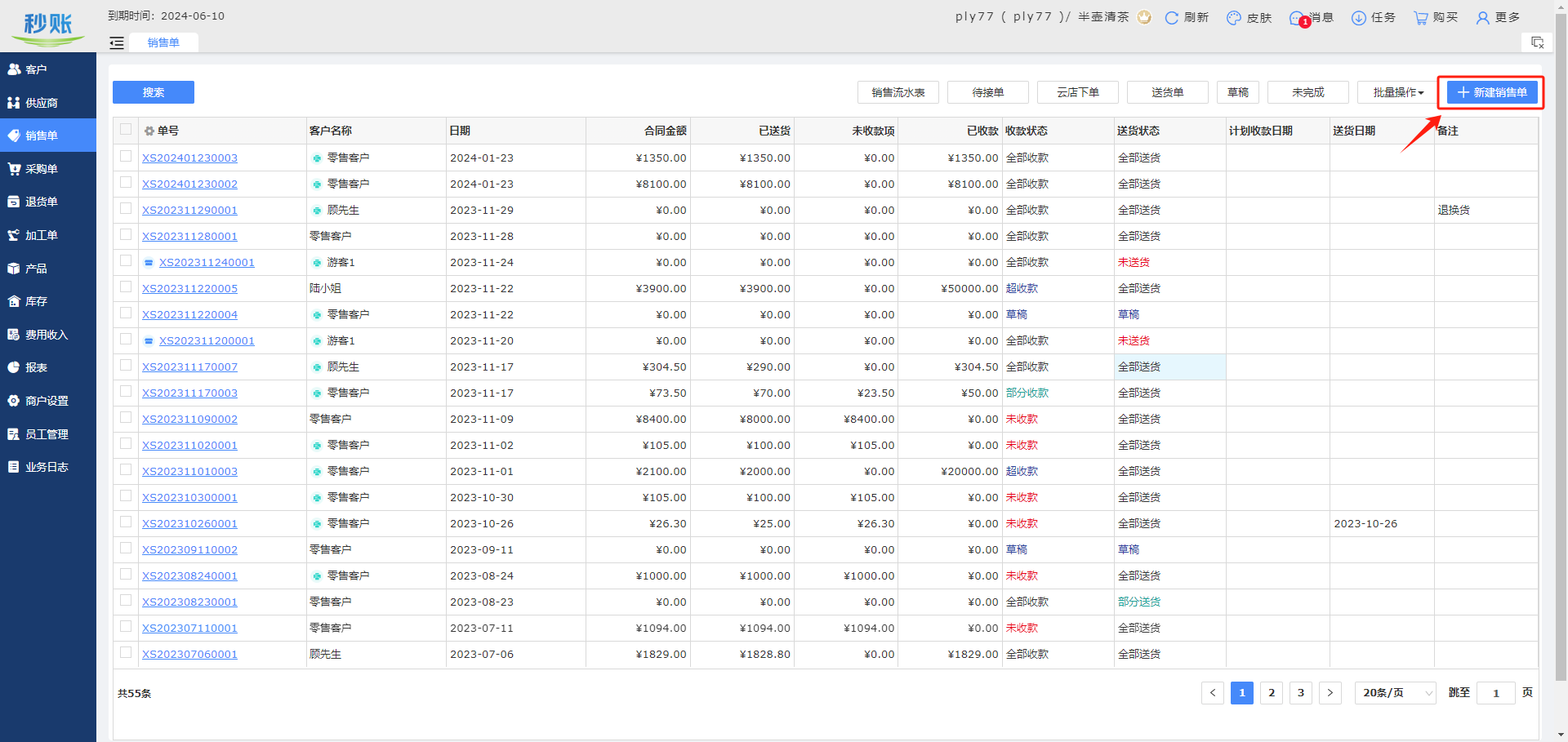Image resolution: width=1568 pixels, height=742 pixels.
Task: Open order link XS202311010003
Action: 189,472
